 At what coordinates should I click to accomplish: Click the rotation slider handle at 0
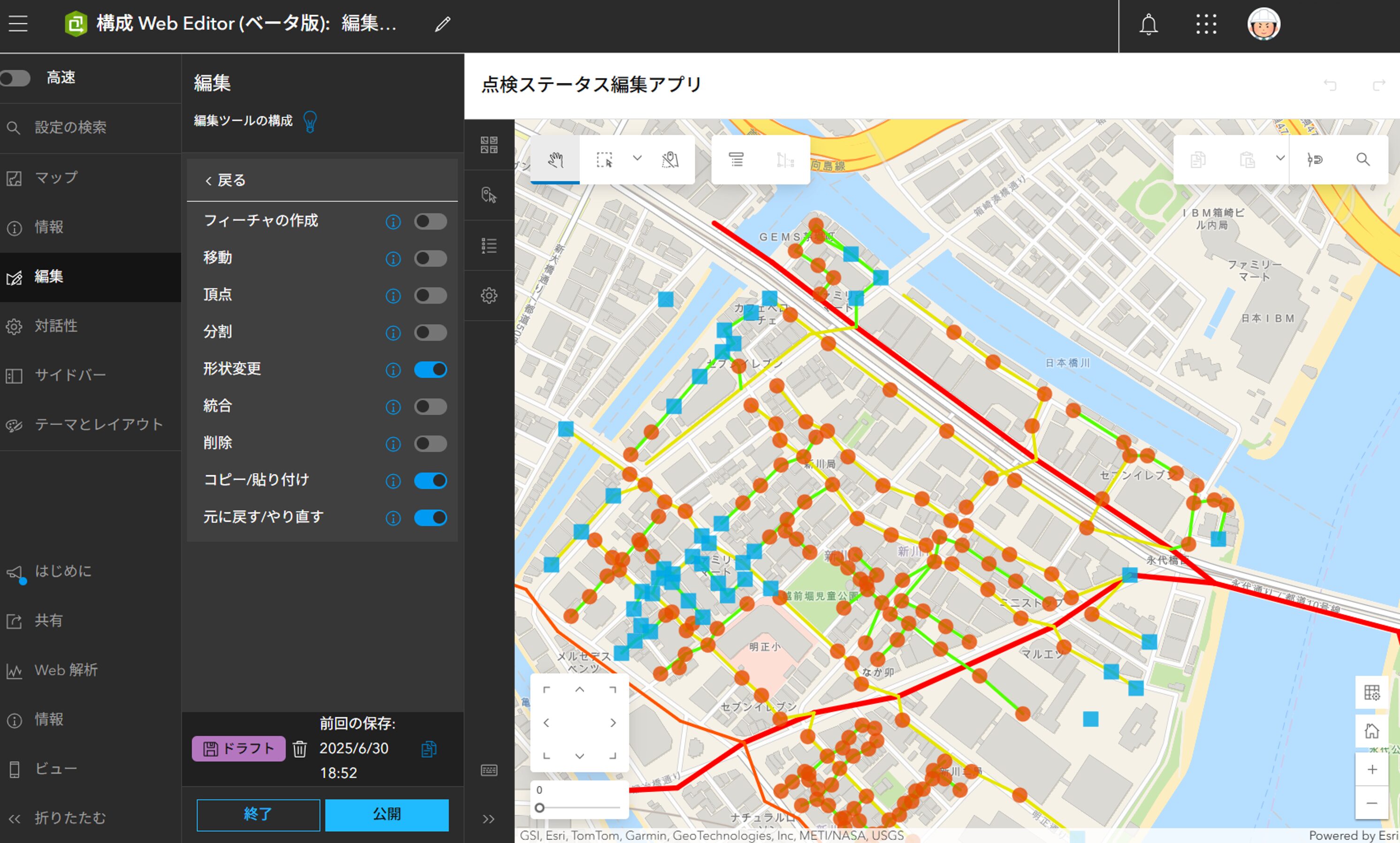click(540, 808)
